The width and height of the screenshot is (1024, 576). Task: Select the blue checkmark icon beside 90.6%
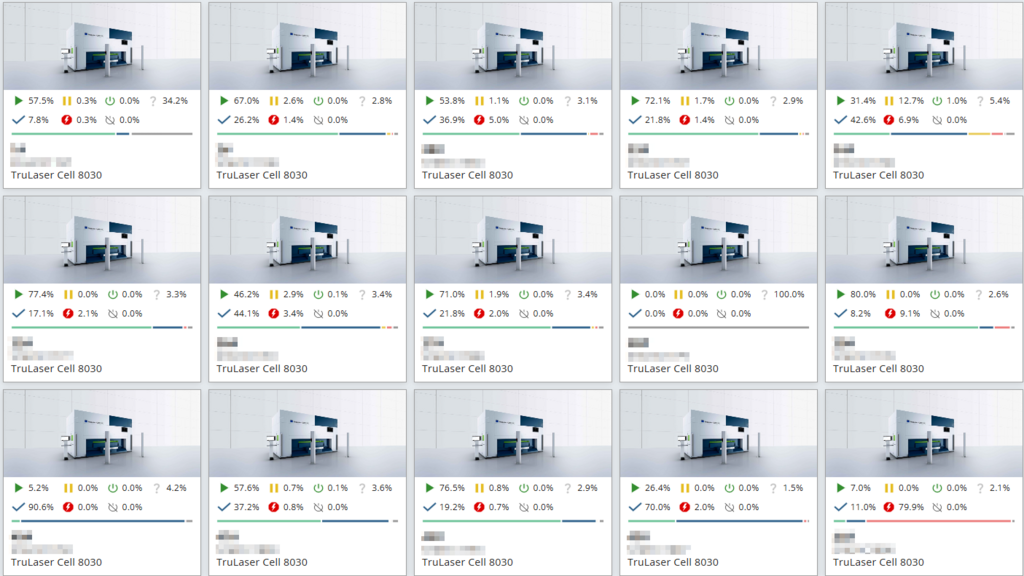pos(18,507)
